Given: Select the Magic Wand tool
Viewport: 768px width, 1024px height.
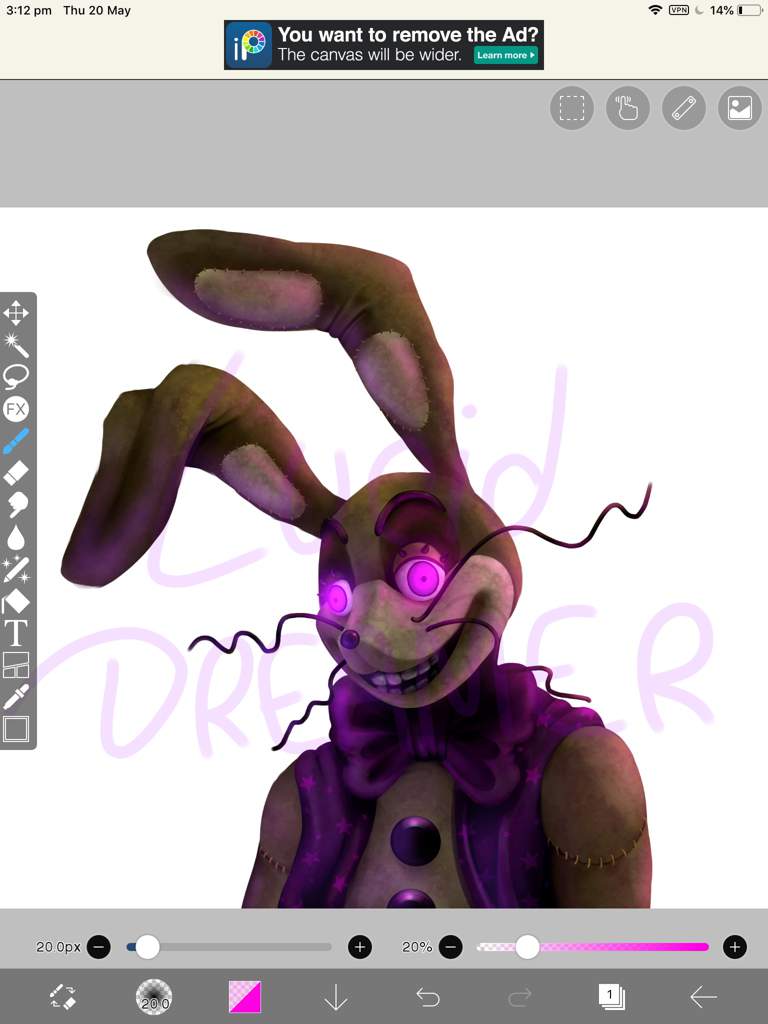Looking at the screenshot, I should pos(16,345).
